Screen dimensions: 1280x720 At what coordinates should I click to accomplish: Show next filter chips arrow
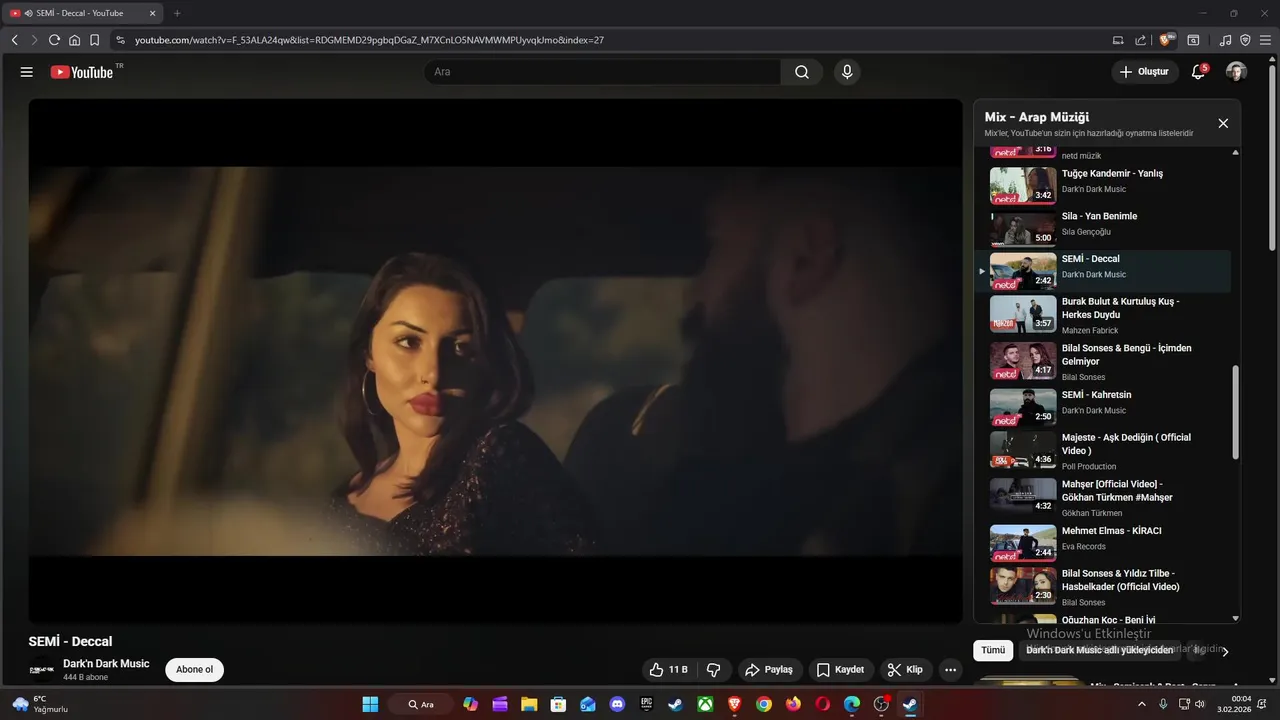[x=1226, y=651]
